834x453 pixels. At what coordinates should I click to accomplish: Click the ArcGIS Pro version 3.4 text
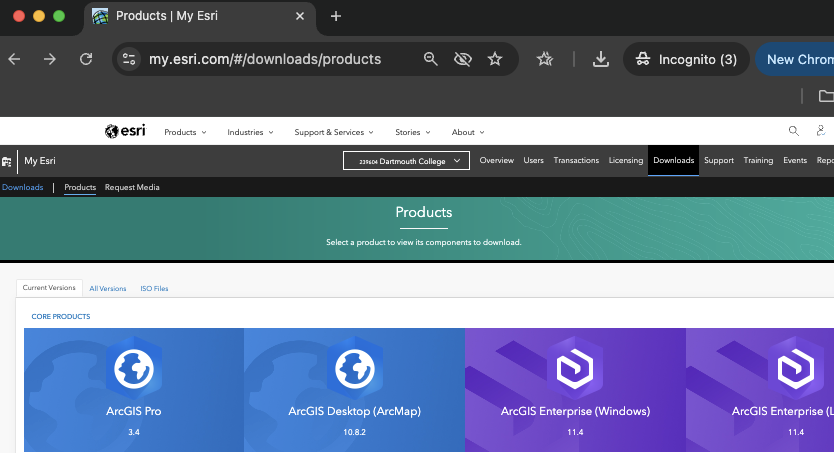[x=134, y=432]
